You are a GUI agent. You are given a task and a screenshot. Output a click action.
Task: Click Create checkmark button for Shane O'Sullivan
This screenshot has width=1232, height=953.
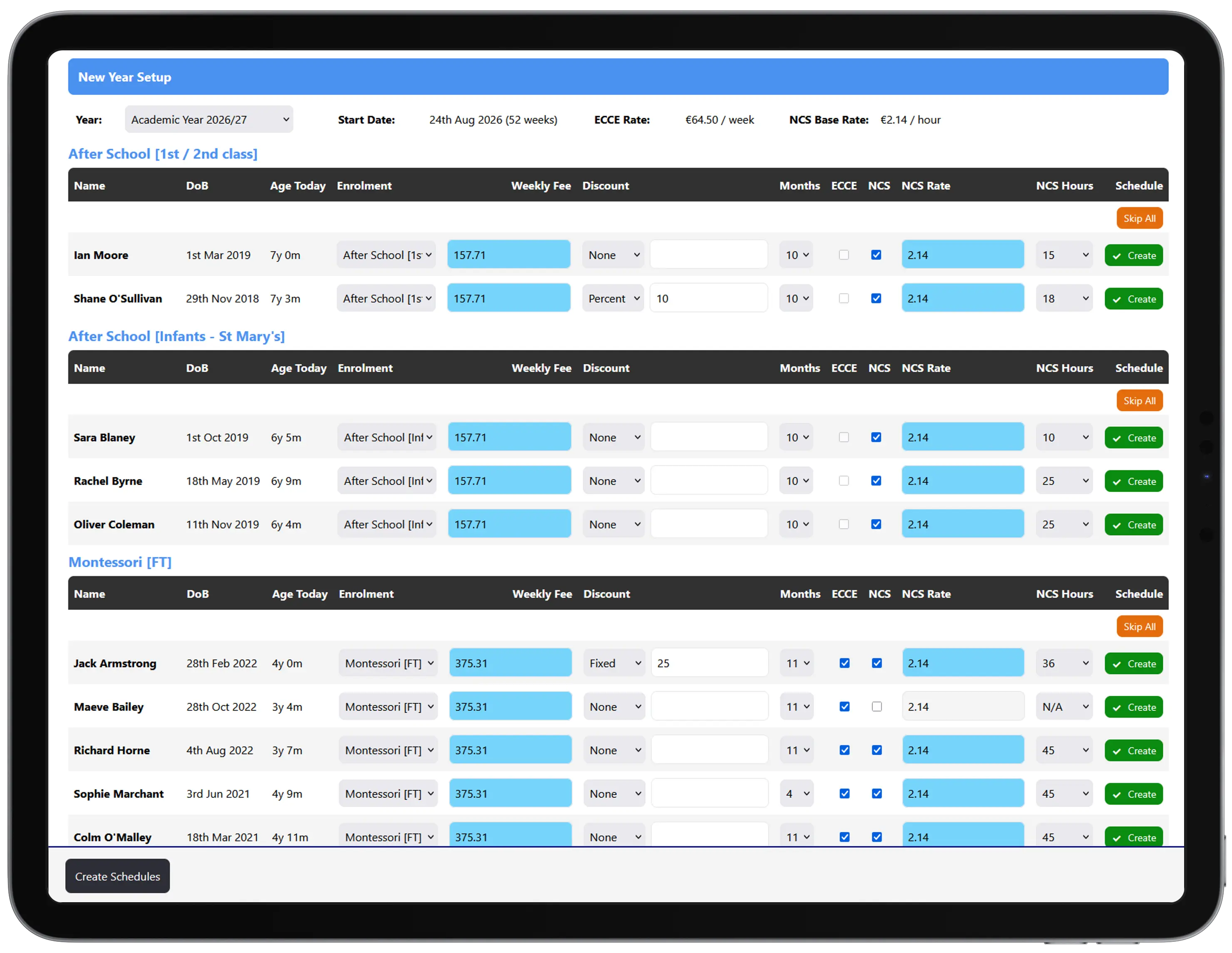click(1133, 299)
